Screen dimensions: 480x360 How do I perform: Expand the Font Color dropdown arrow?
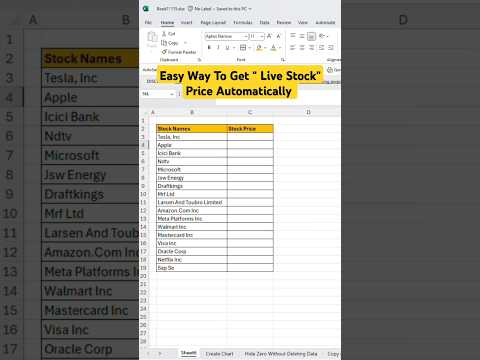(x=280, y=48)
